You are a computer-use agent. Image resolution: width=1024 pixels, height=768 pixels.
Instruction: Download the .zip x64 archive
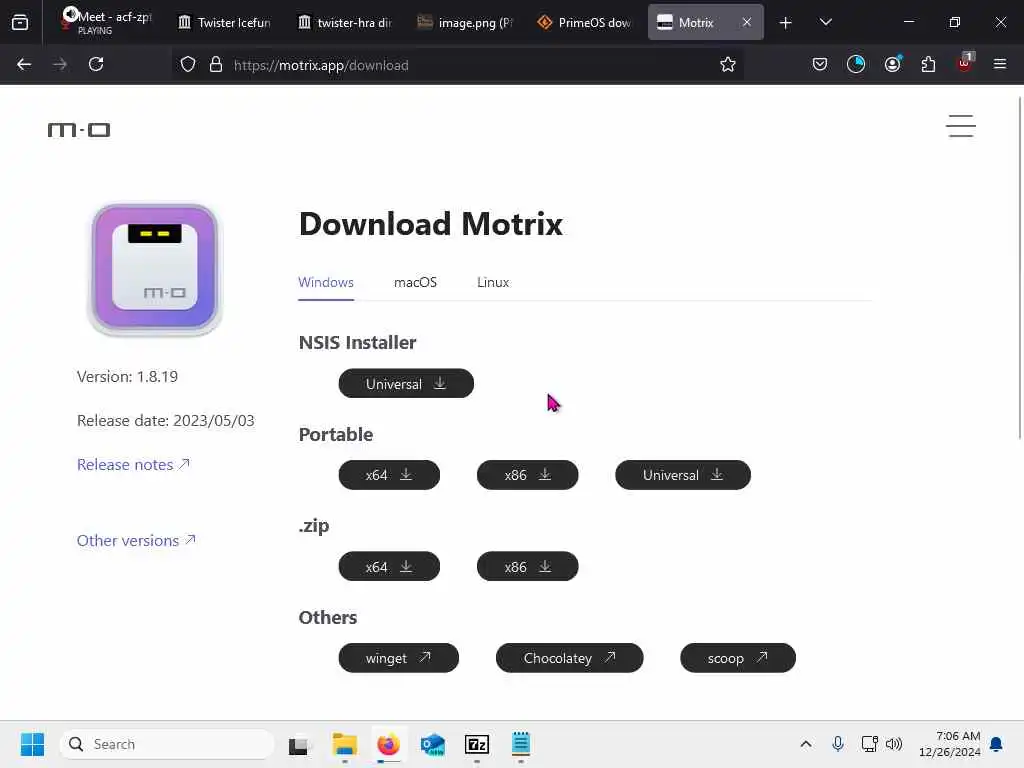(x=389, y=566)
